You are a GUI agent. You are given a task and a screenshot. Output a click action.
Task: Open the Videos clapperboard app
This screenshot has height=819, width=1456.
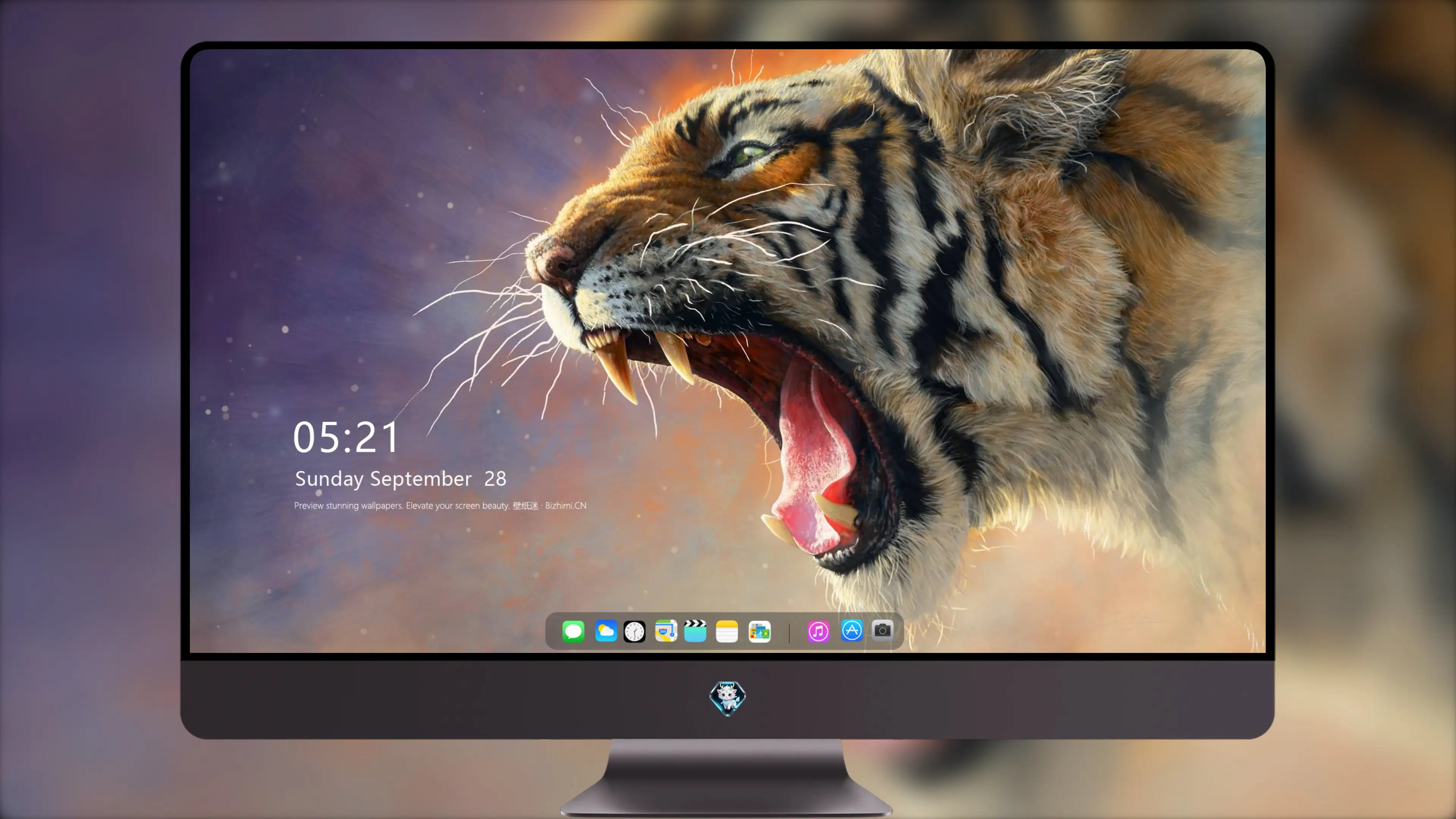695,631
